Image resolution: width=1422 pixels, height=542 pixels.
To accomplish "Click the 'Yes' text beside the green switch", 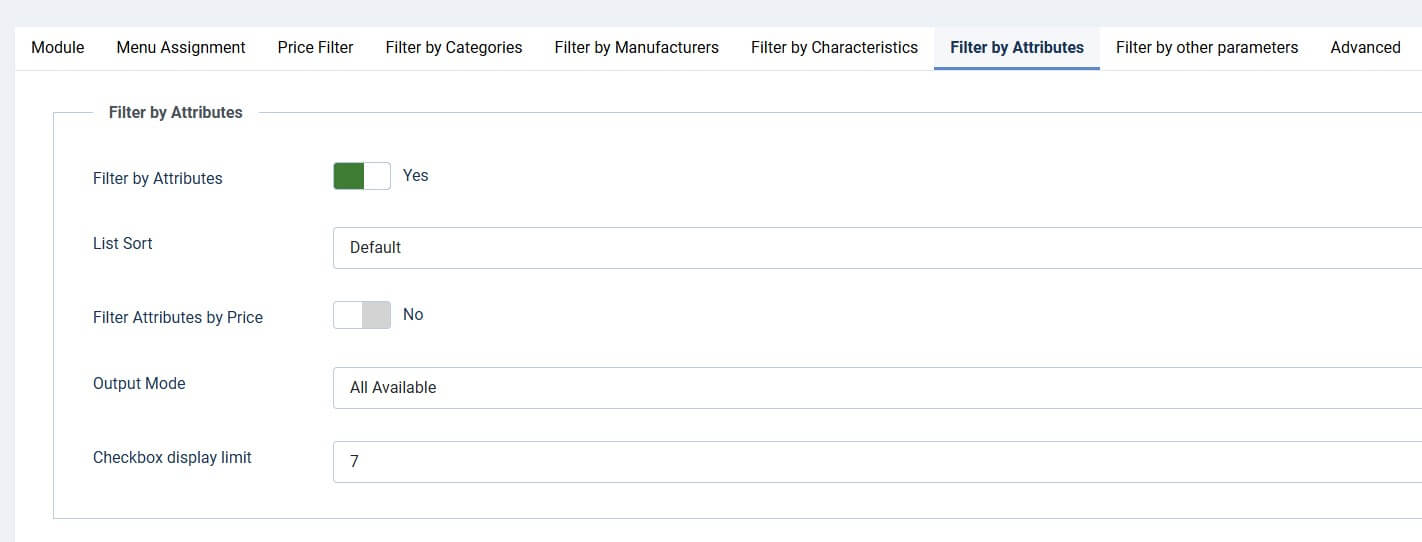I will [x=415, y=175].
